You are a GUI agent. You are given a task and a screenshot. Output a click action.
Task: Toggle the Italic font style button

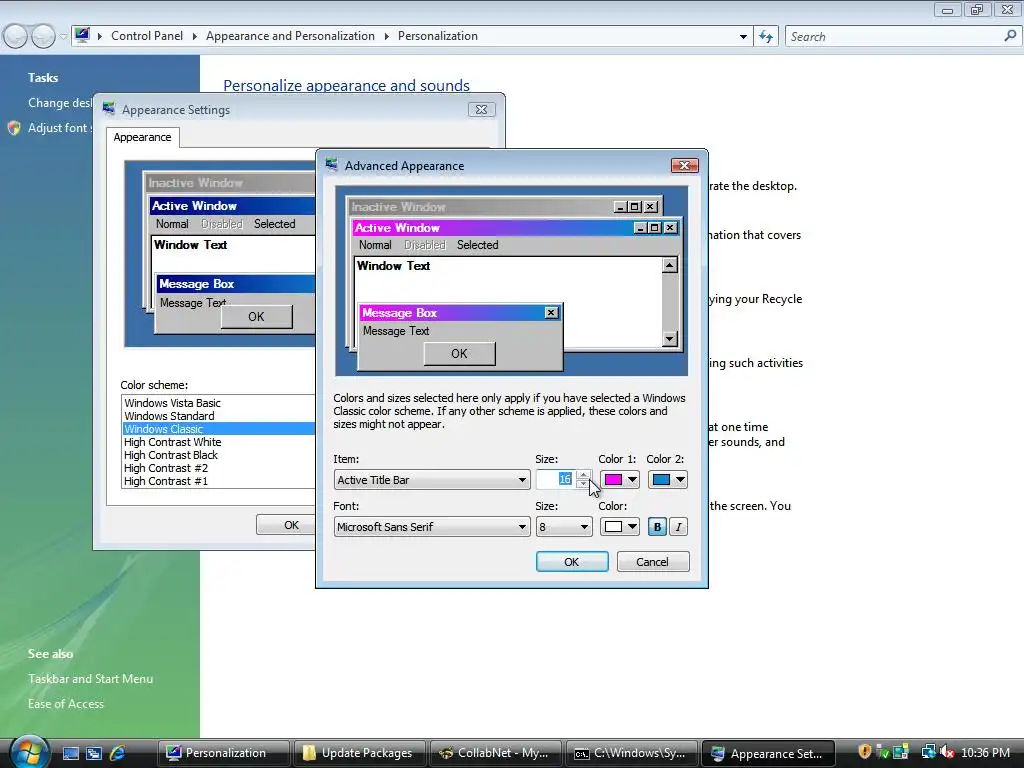tap(679, 527)
